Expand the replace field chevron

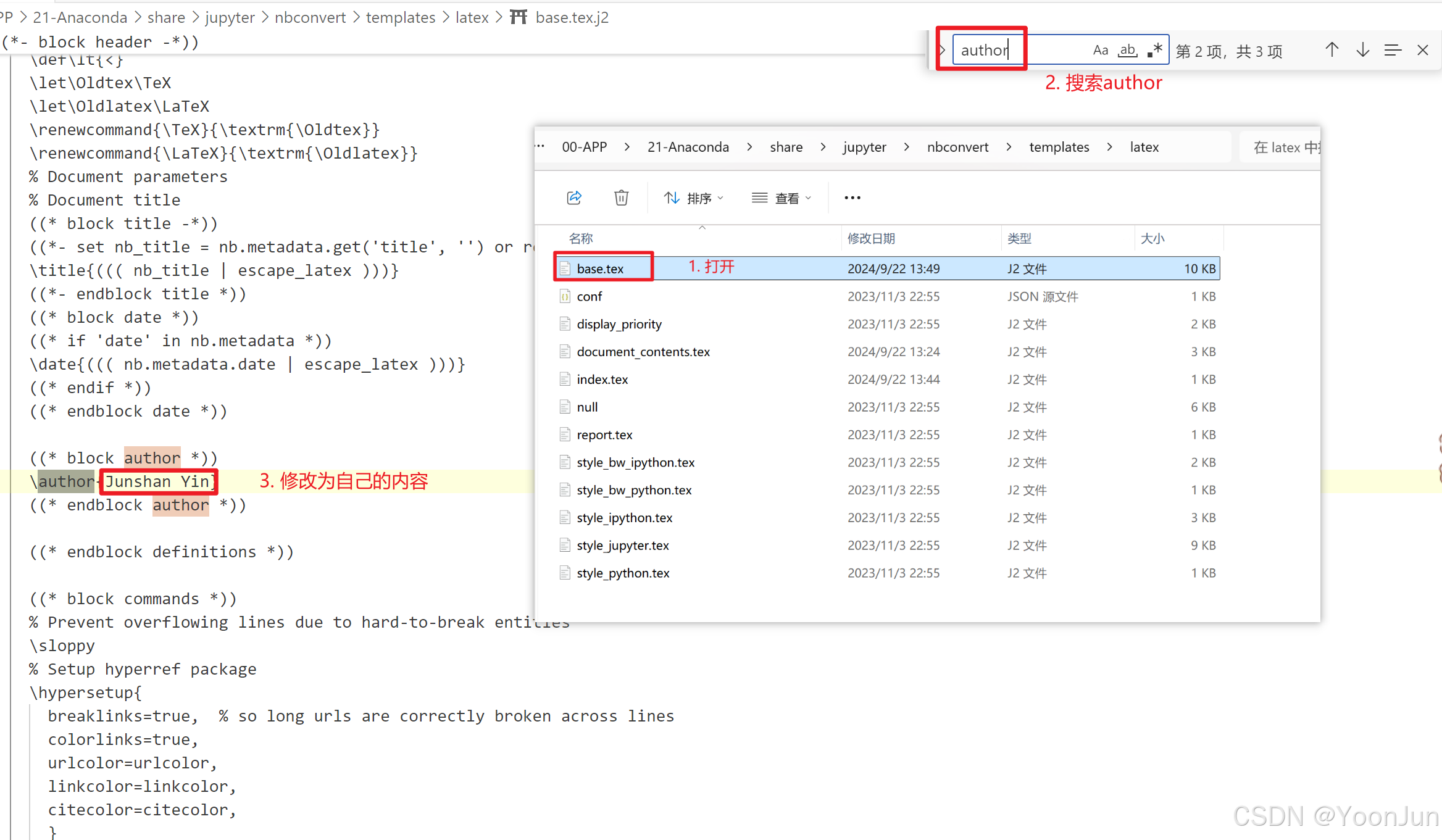point(942,50)
